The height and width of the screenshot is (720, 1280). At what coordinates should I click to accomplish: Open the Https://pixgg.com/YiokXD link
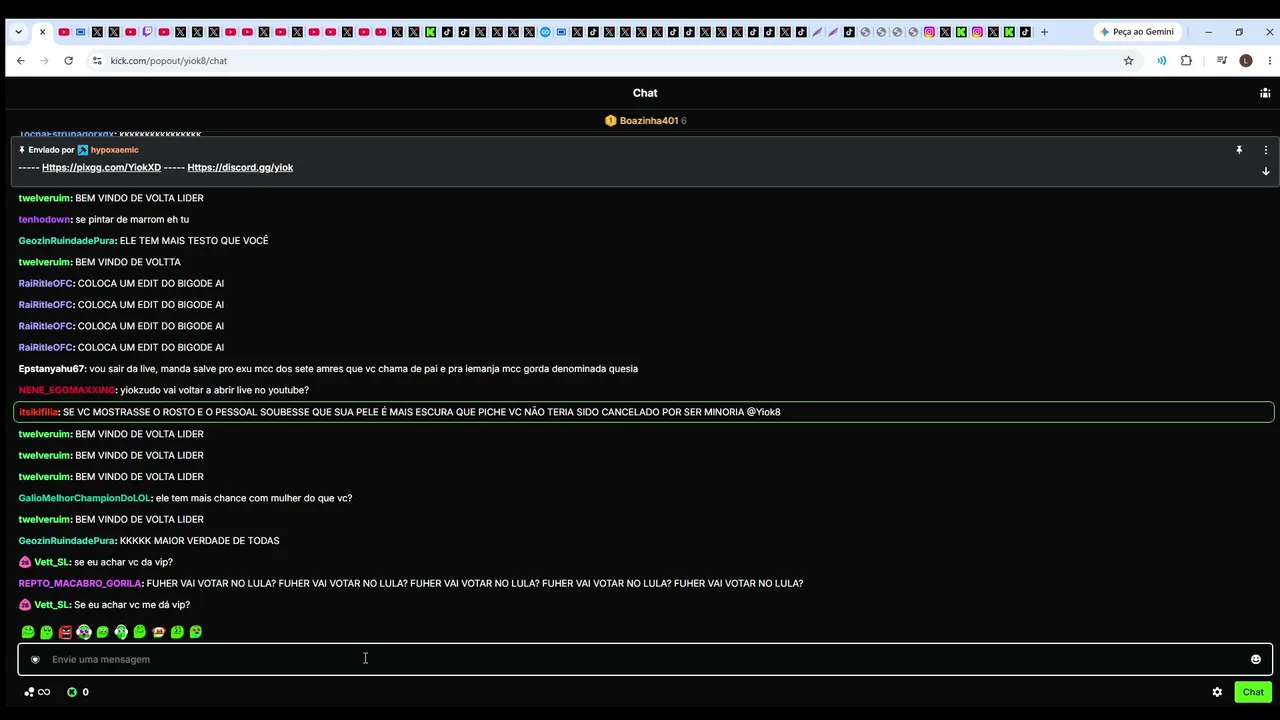click(101, 167)
